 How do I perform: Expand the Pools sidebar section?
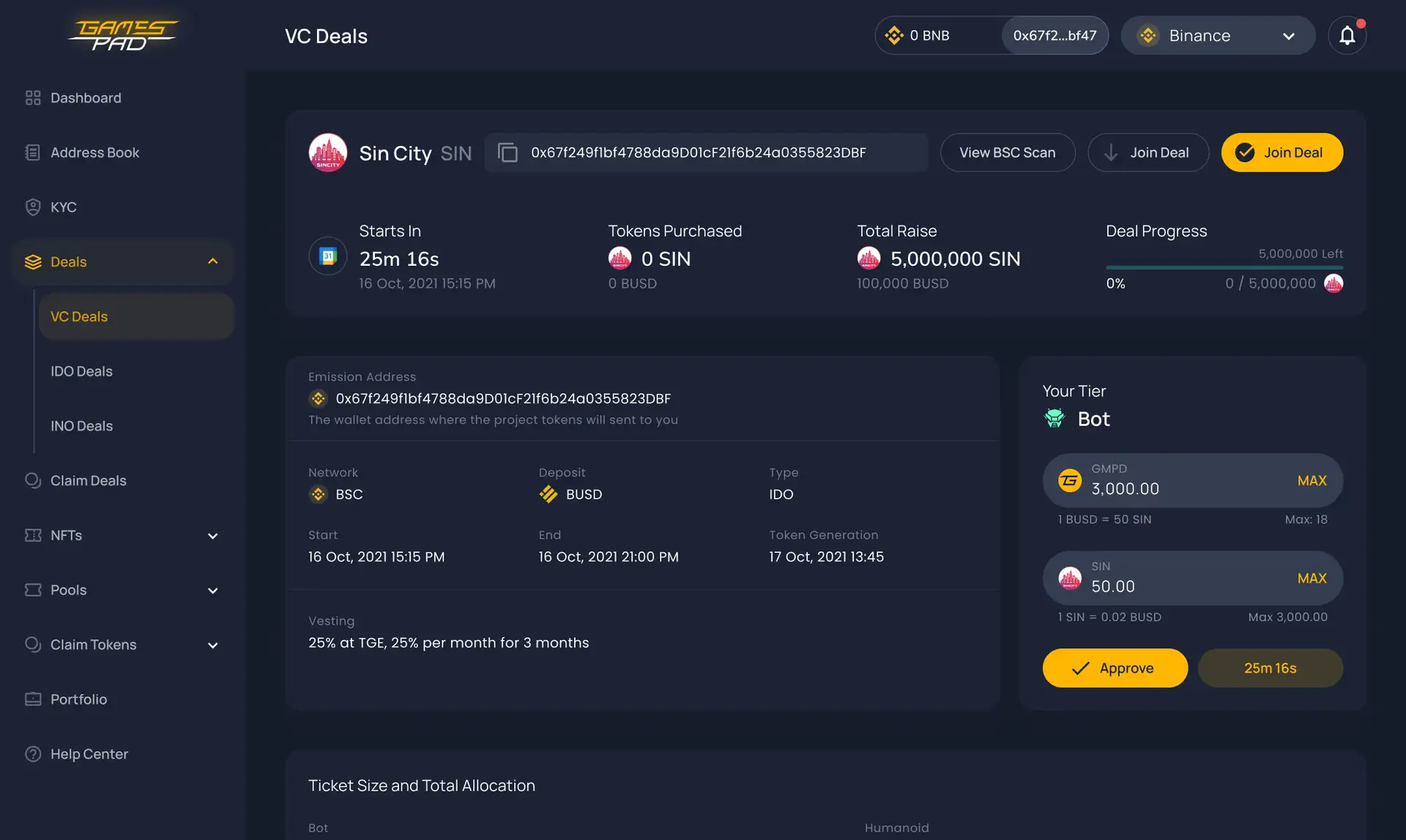click(212, 590)
